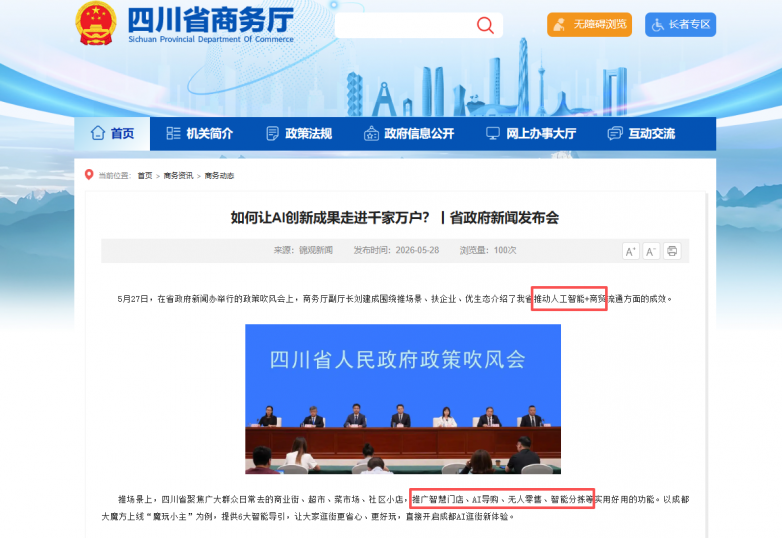Decrease font size with A- icon
This screenshot has height=538, width=782.
click(651, 251)
